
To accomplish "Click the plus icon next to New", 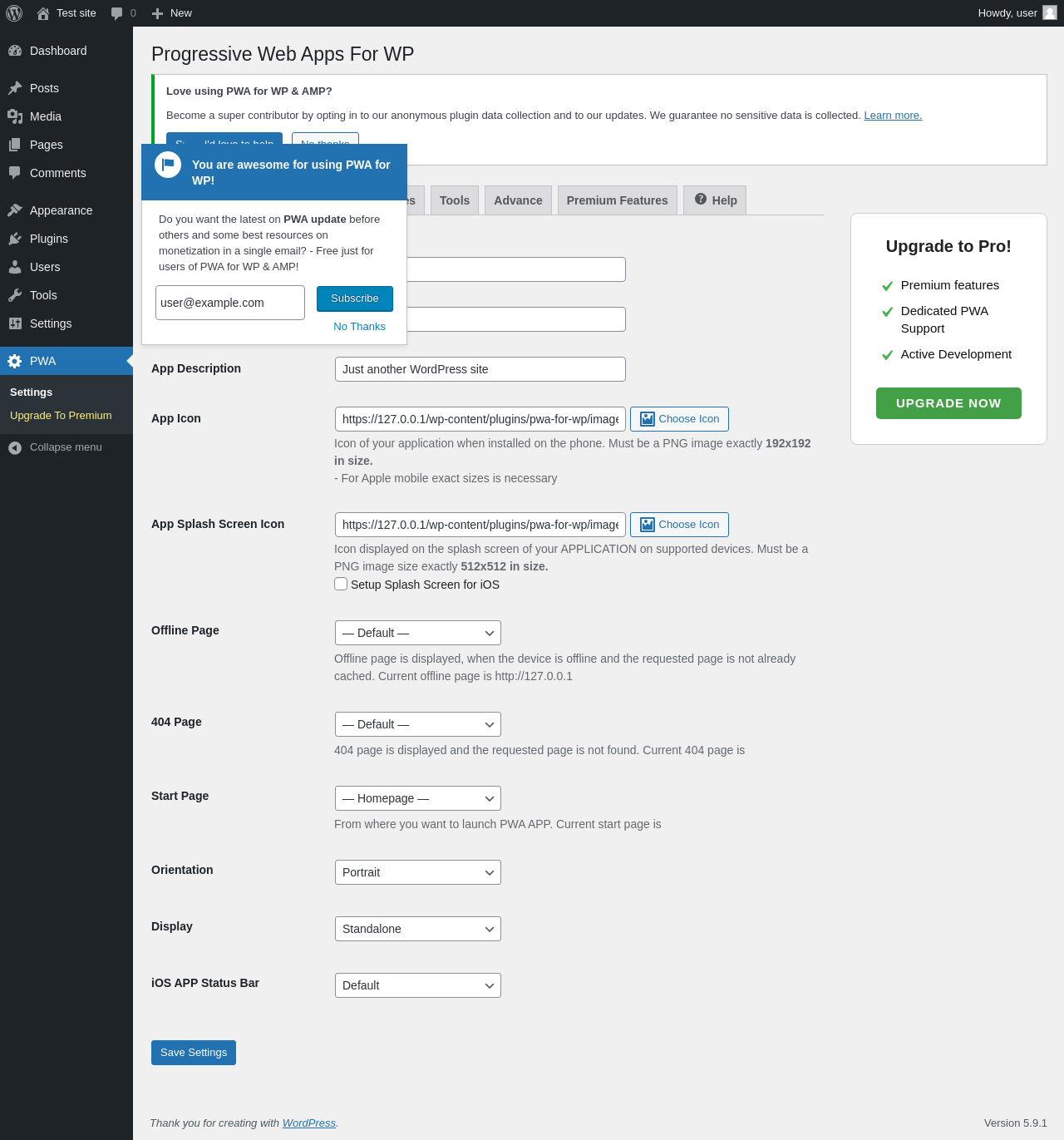I will (157, 13).
